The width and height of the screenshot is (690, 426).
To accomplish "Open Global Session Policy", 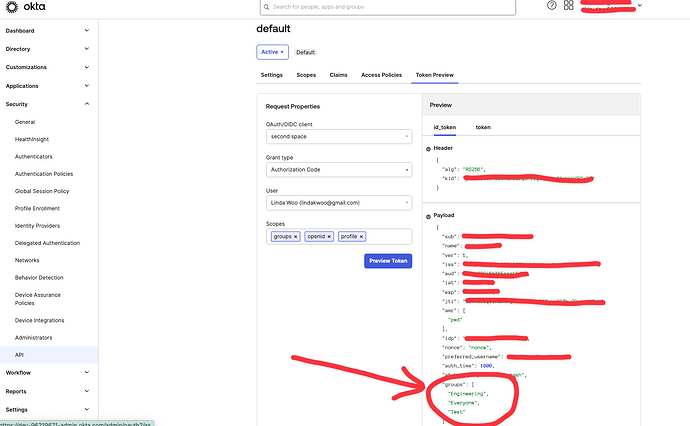I will (x=42, y=191).
